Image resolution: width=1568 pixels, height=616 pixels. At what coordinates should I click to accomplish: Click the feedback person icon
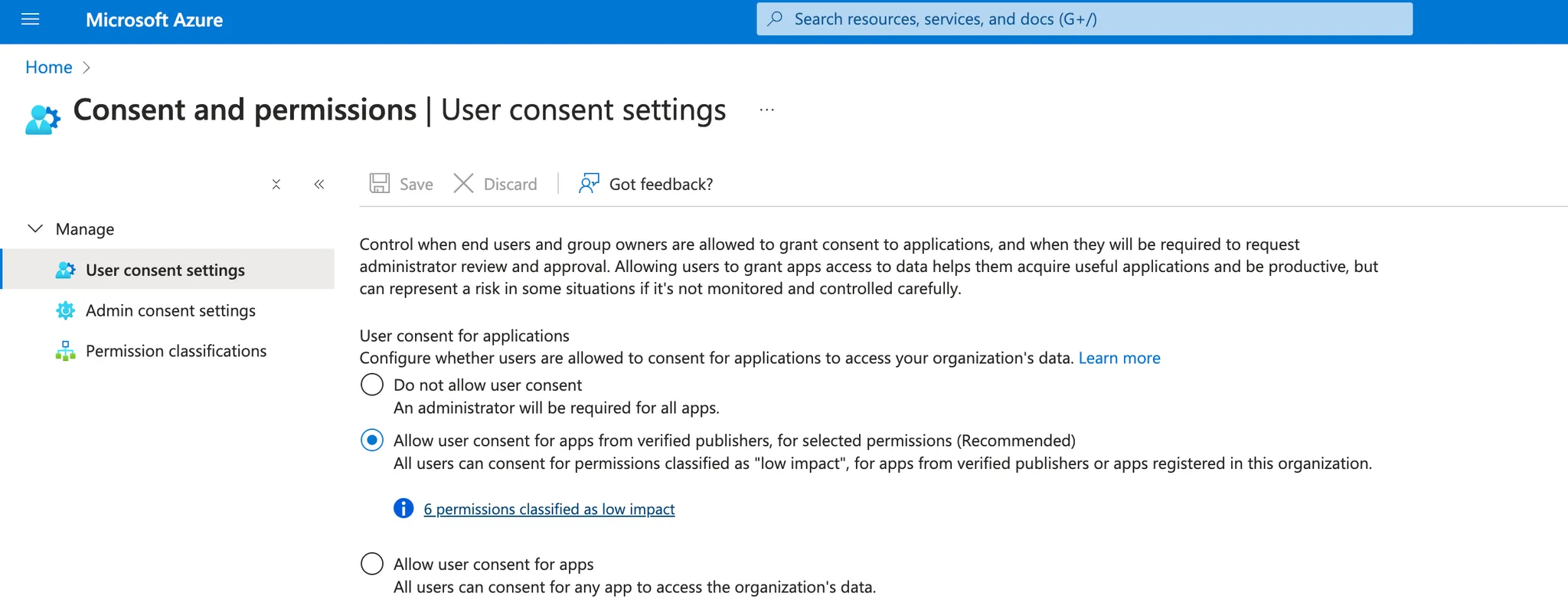coord(589,184)
